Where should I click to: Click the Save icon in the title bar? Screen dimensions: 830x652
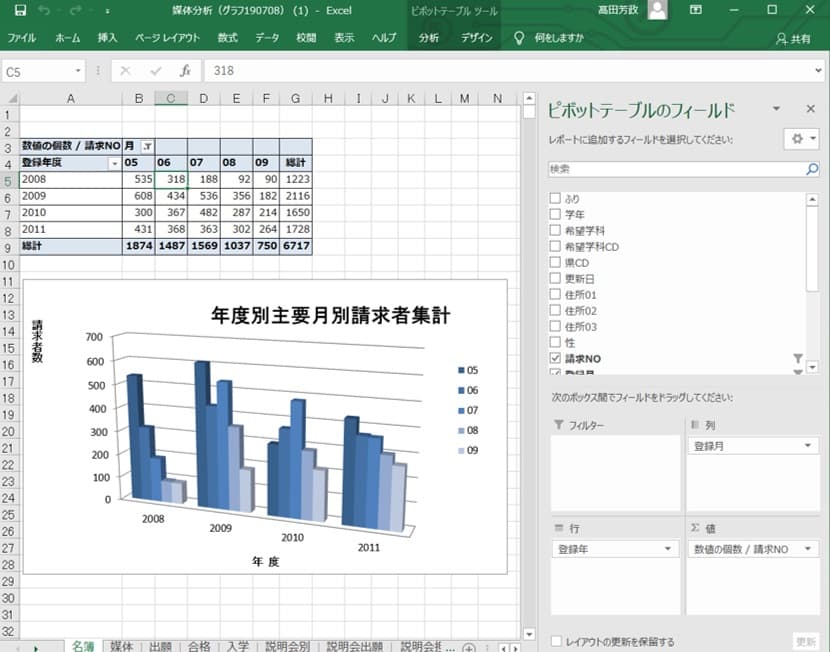click(16, 10)
